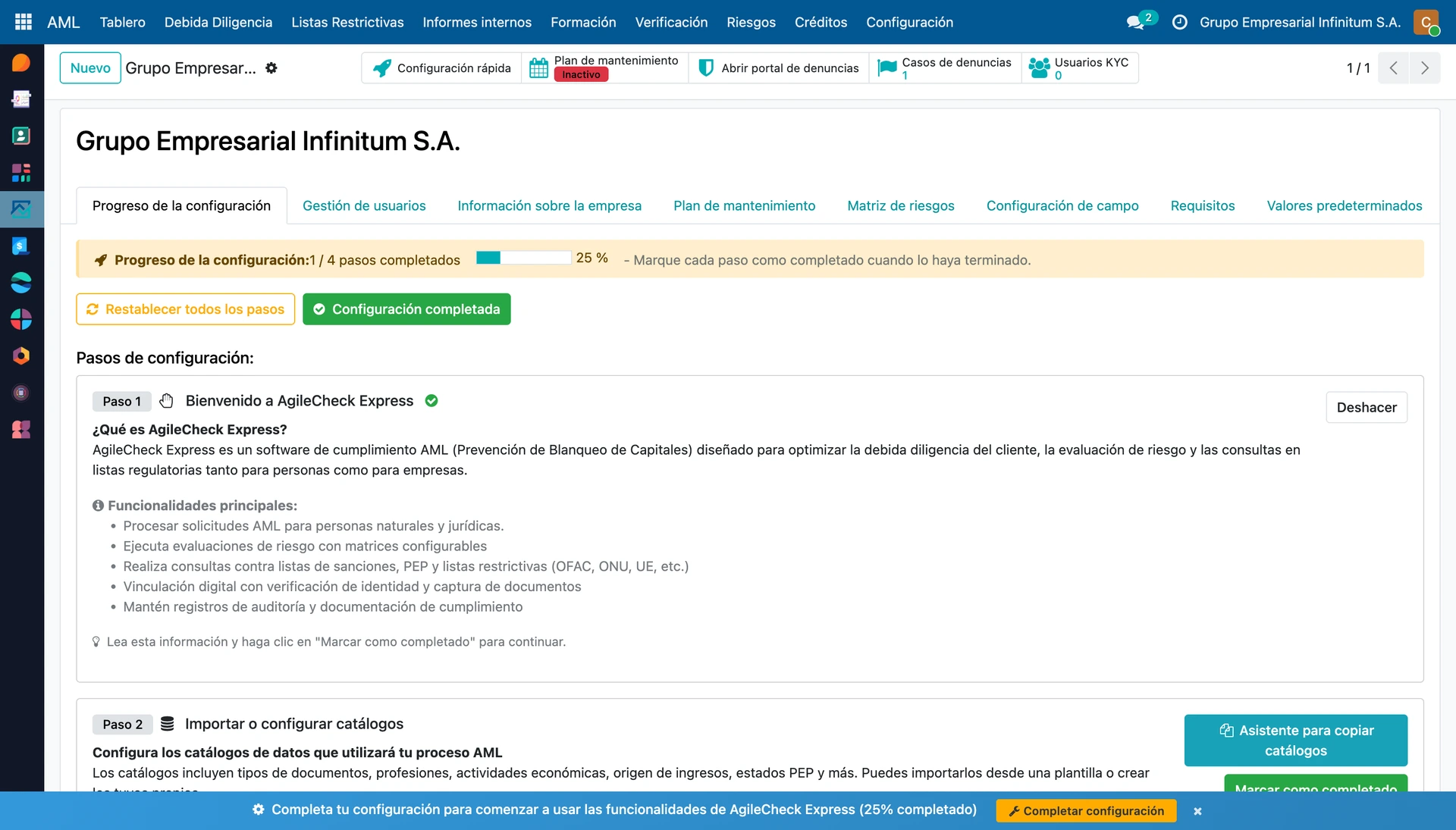Open the Formación menu
The image size is (1456, 830).
(583, 22)
